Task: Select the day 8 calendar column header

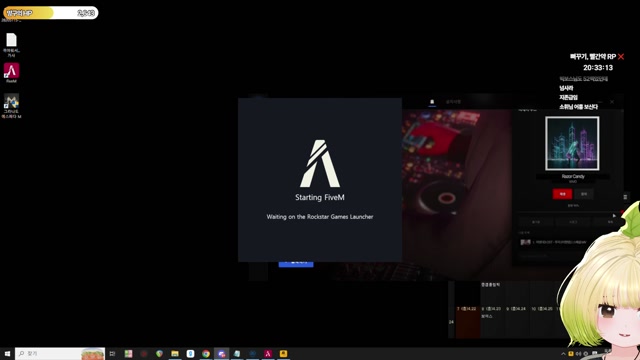Action: (491, 309)
